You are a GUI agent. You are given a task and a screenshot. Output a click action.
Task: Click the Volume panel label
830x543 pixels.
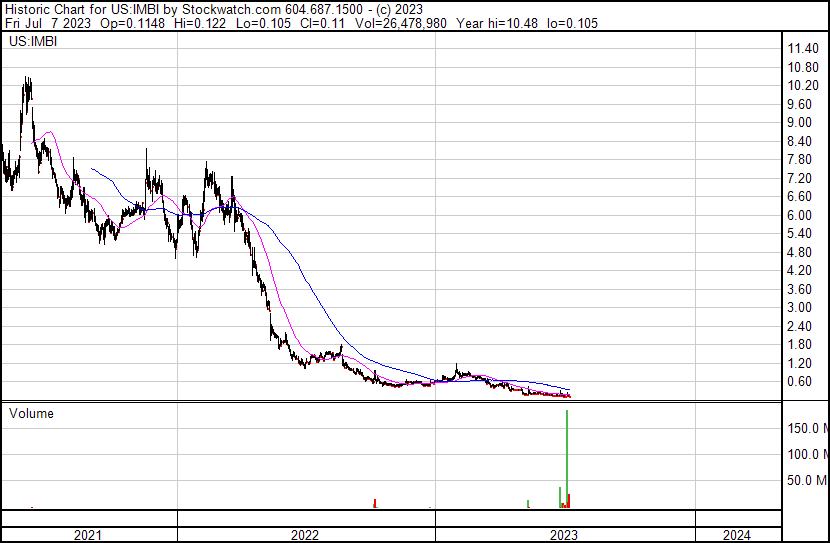click(x=32, y=413)
